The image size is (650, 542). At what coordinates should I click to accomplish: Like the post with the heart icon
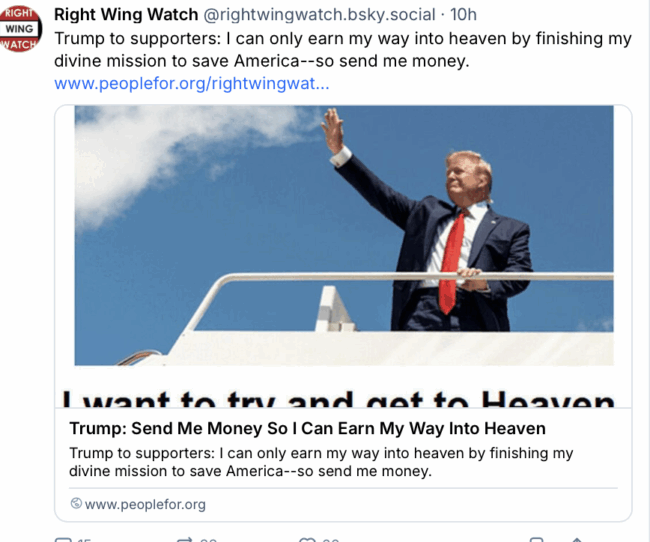tap(307, 540)
